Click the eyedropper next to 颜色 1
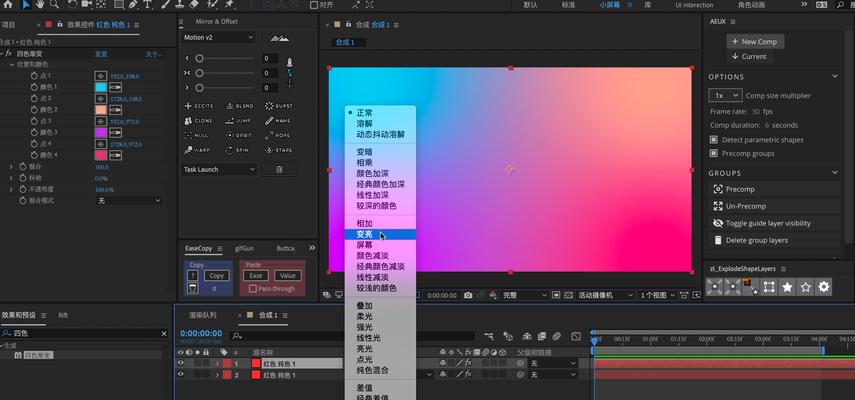Image resolution: width=855 pixels, height=400 pixels. [115, 87]
